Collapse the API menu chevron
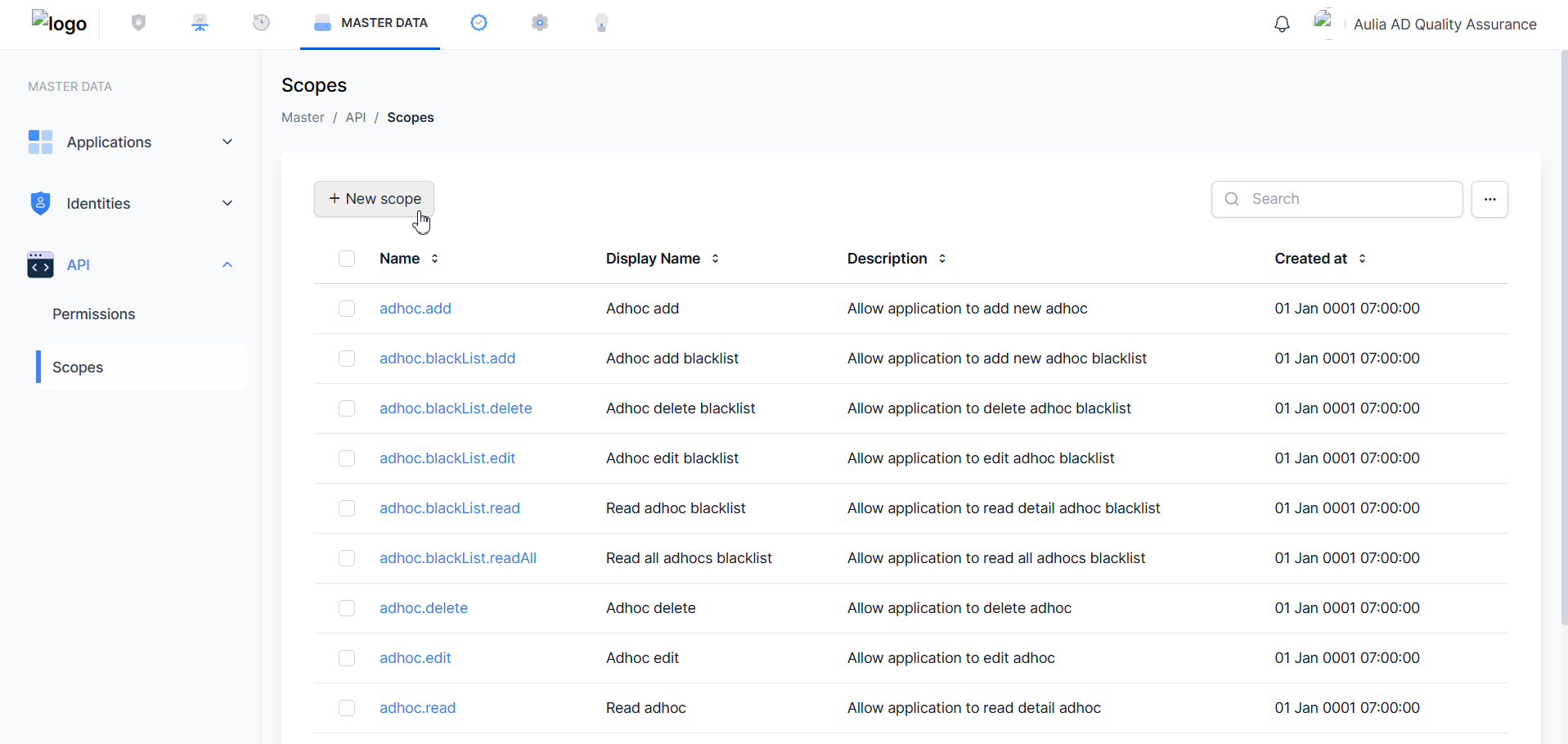1568x744 pixels. 227,264
